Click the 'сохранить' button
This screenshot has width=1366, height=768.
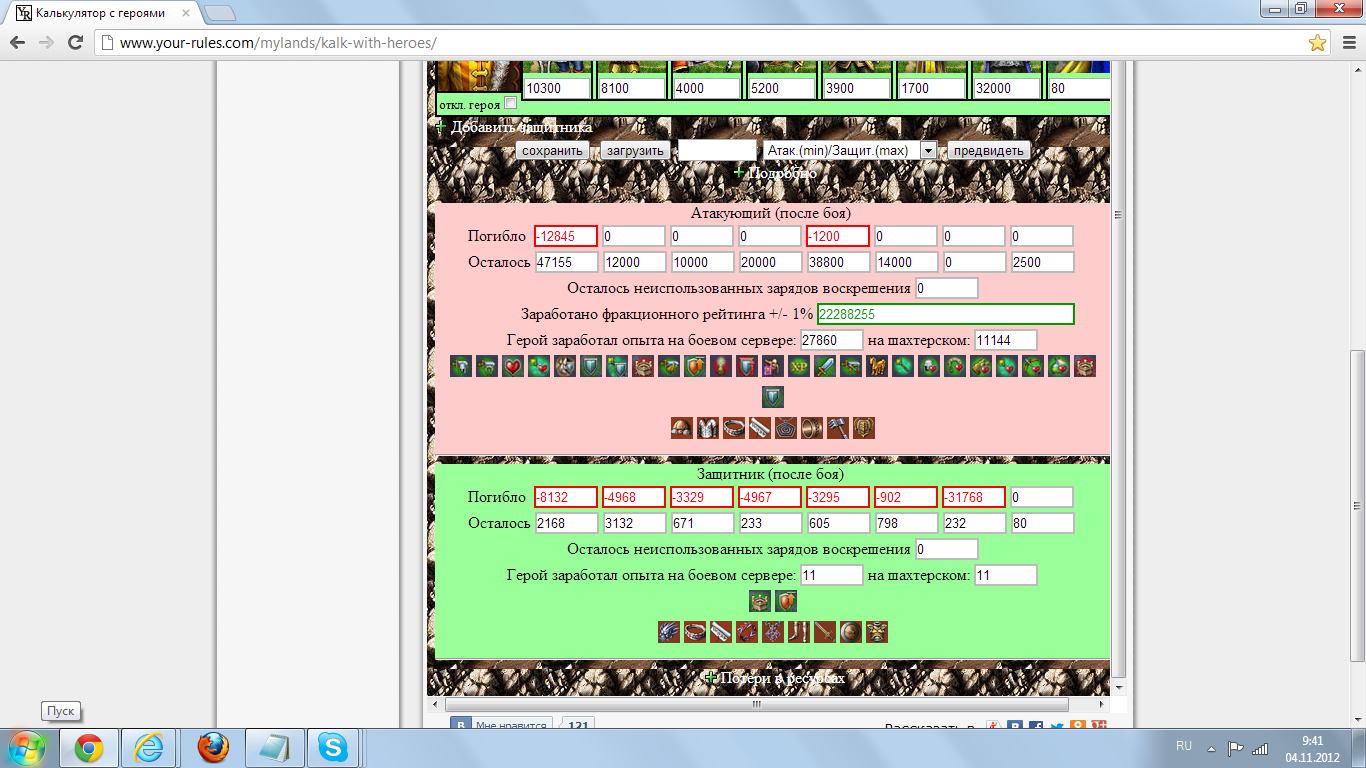[552, 151]
